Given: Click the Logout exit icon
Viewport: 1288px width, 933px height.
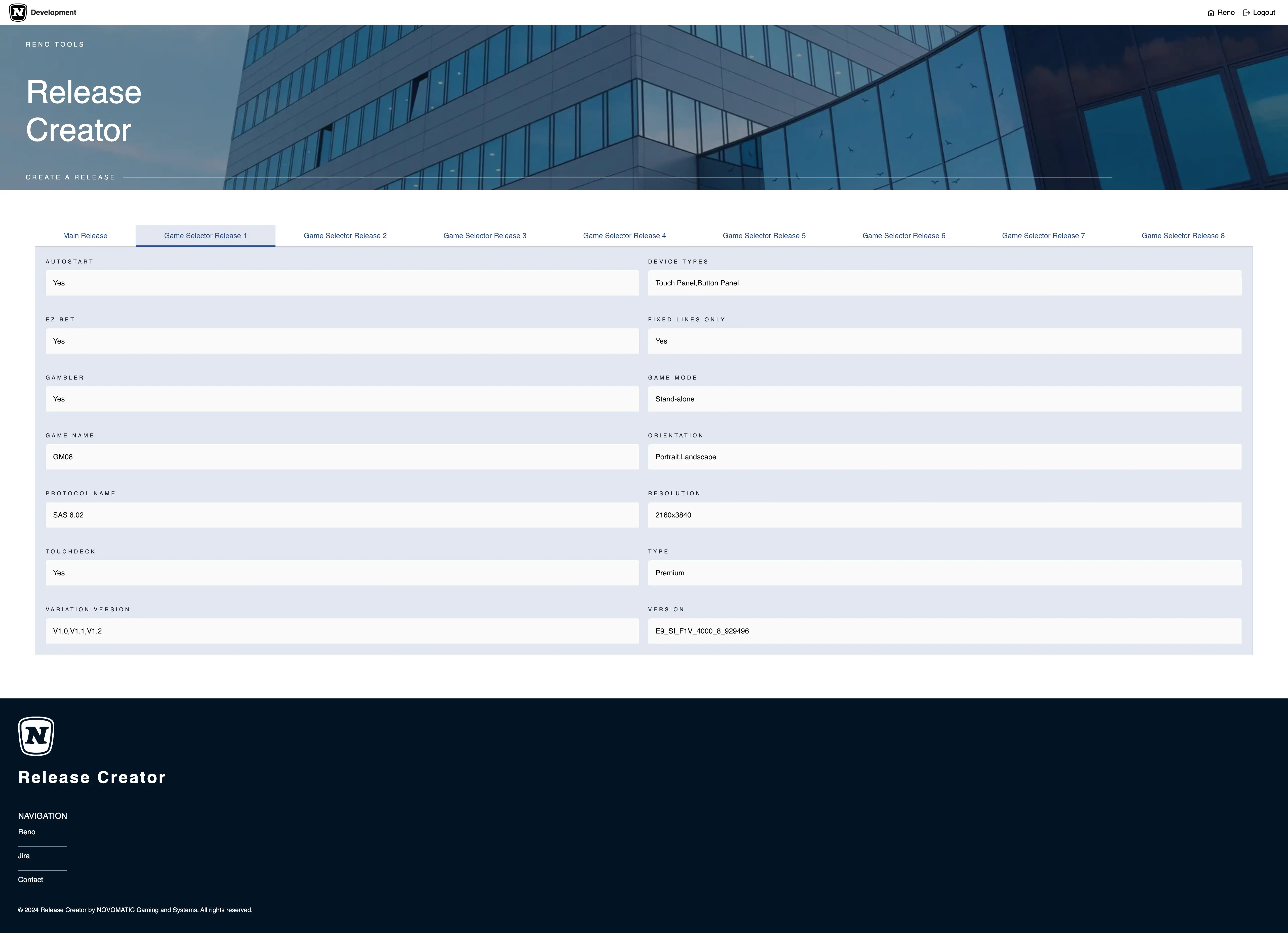Looking at the screenshot, I should point(1246,13).
